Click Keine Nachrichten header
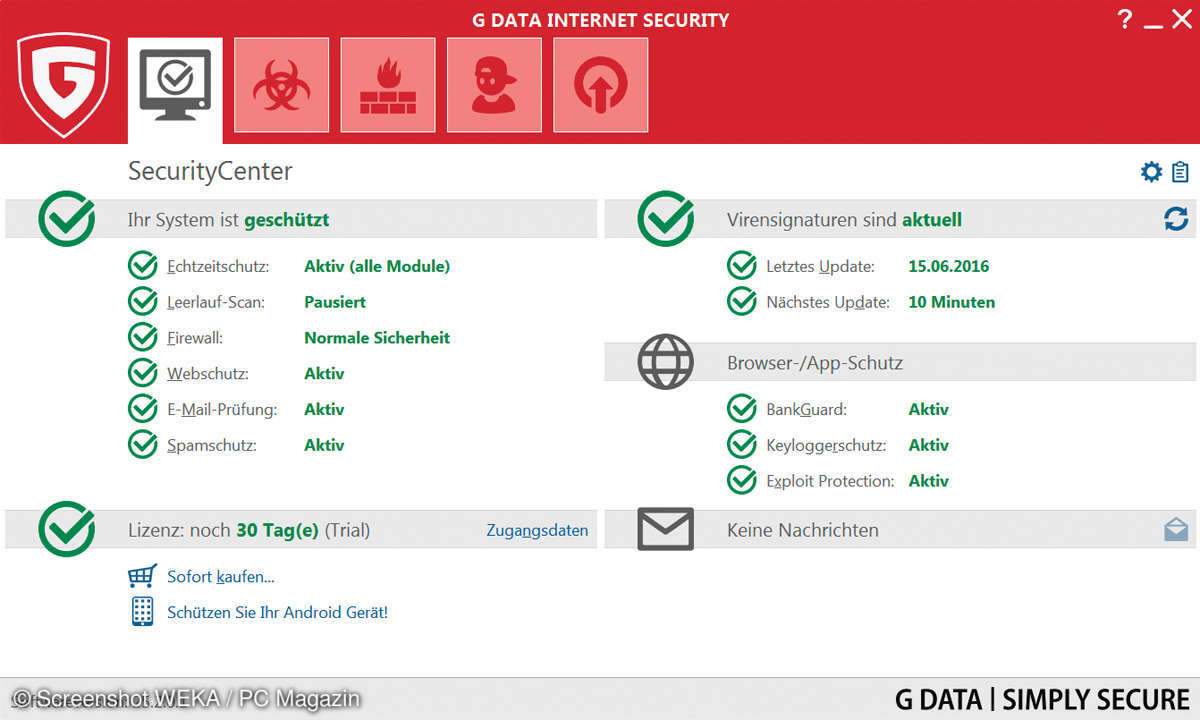The width and height of the screenshot is (1200, 720). (x=803, y=530)
